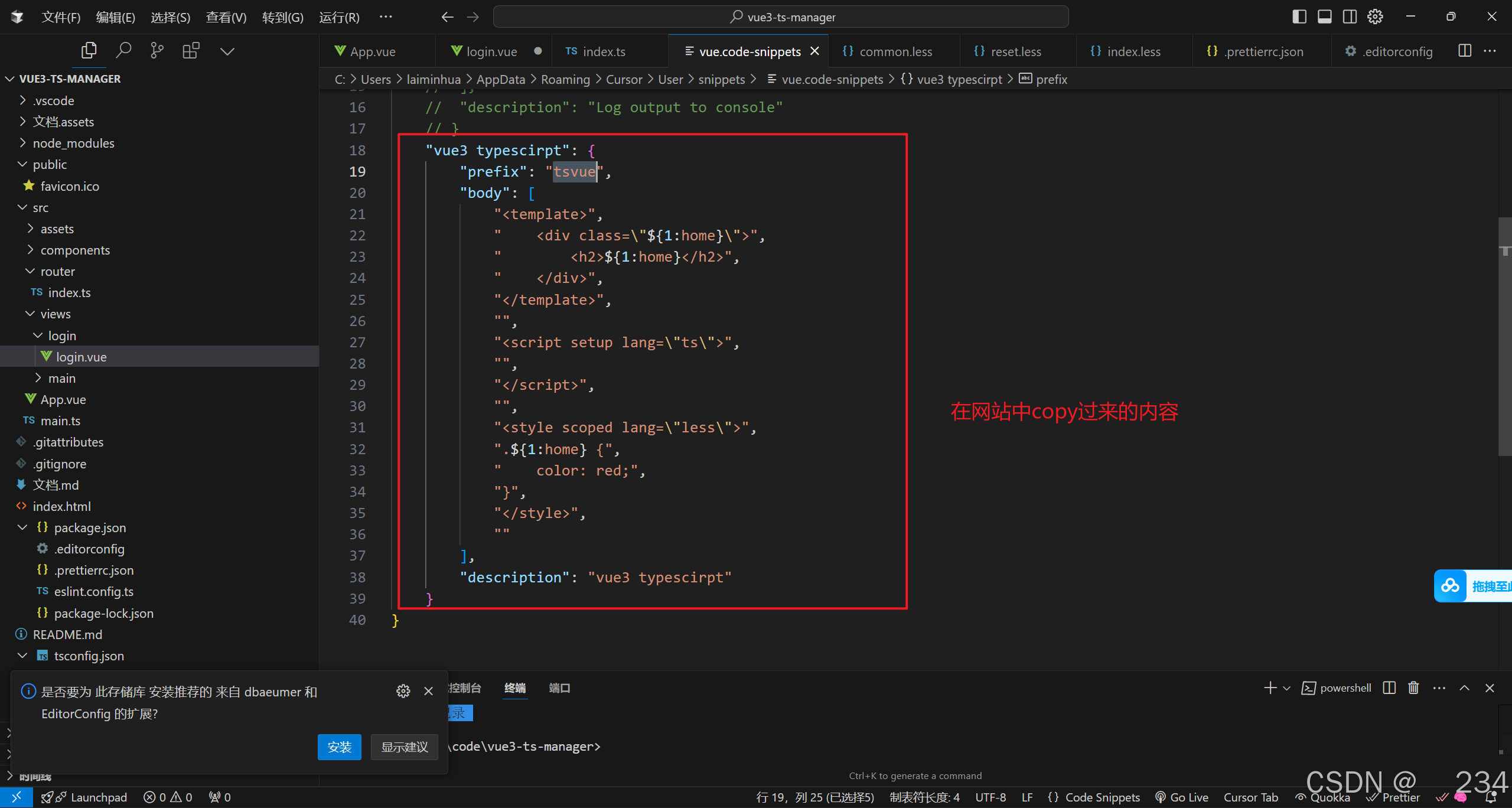Toggle the bottom panel visibility
This screenshot has height=808, width=1512.
[x=1325, y=16]
